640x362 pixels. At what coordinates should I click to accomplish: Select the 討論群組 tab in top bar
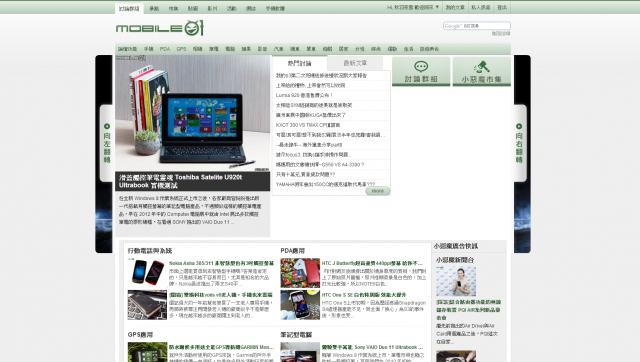[129, 8]
